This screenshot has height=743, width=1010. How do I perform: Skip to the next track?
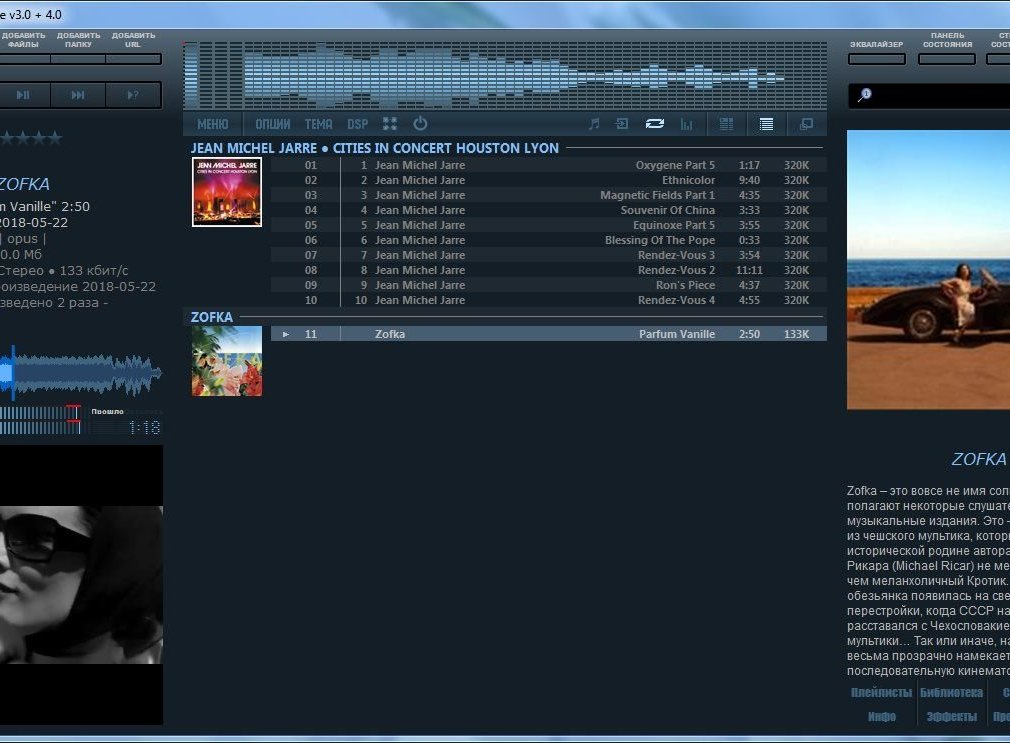[78, 95]
